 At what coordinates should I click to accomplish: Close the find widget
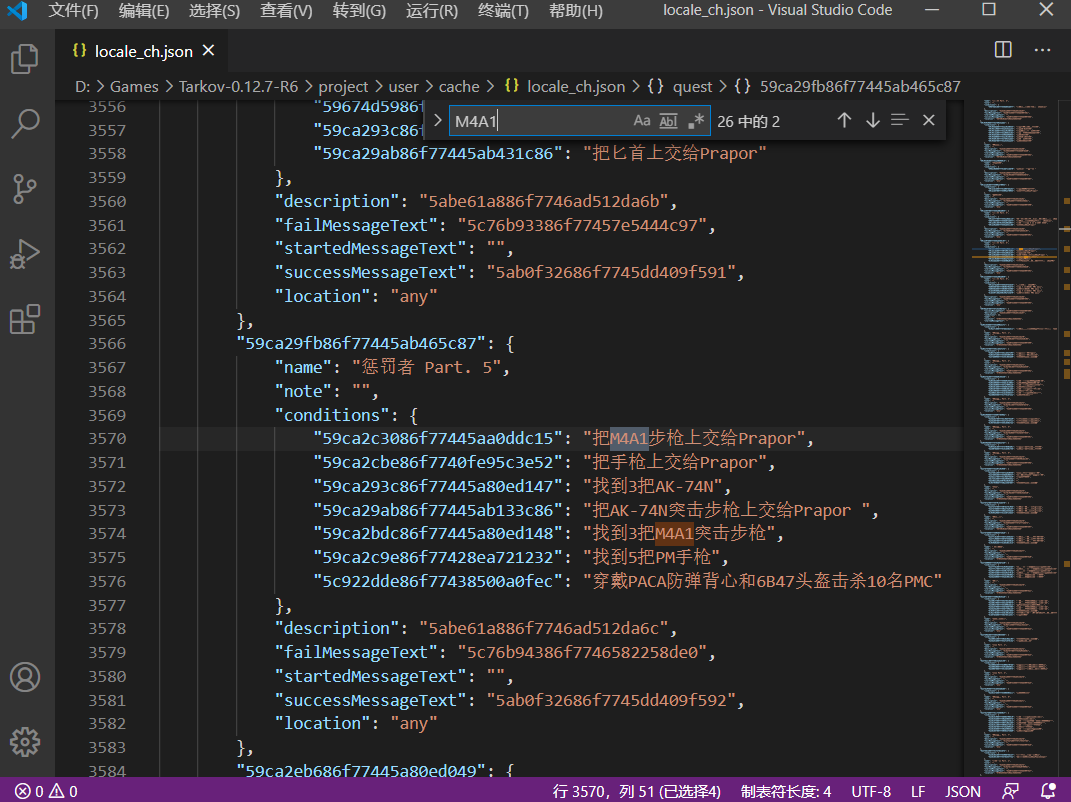click(x=928, y=121)
